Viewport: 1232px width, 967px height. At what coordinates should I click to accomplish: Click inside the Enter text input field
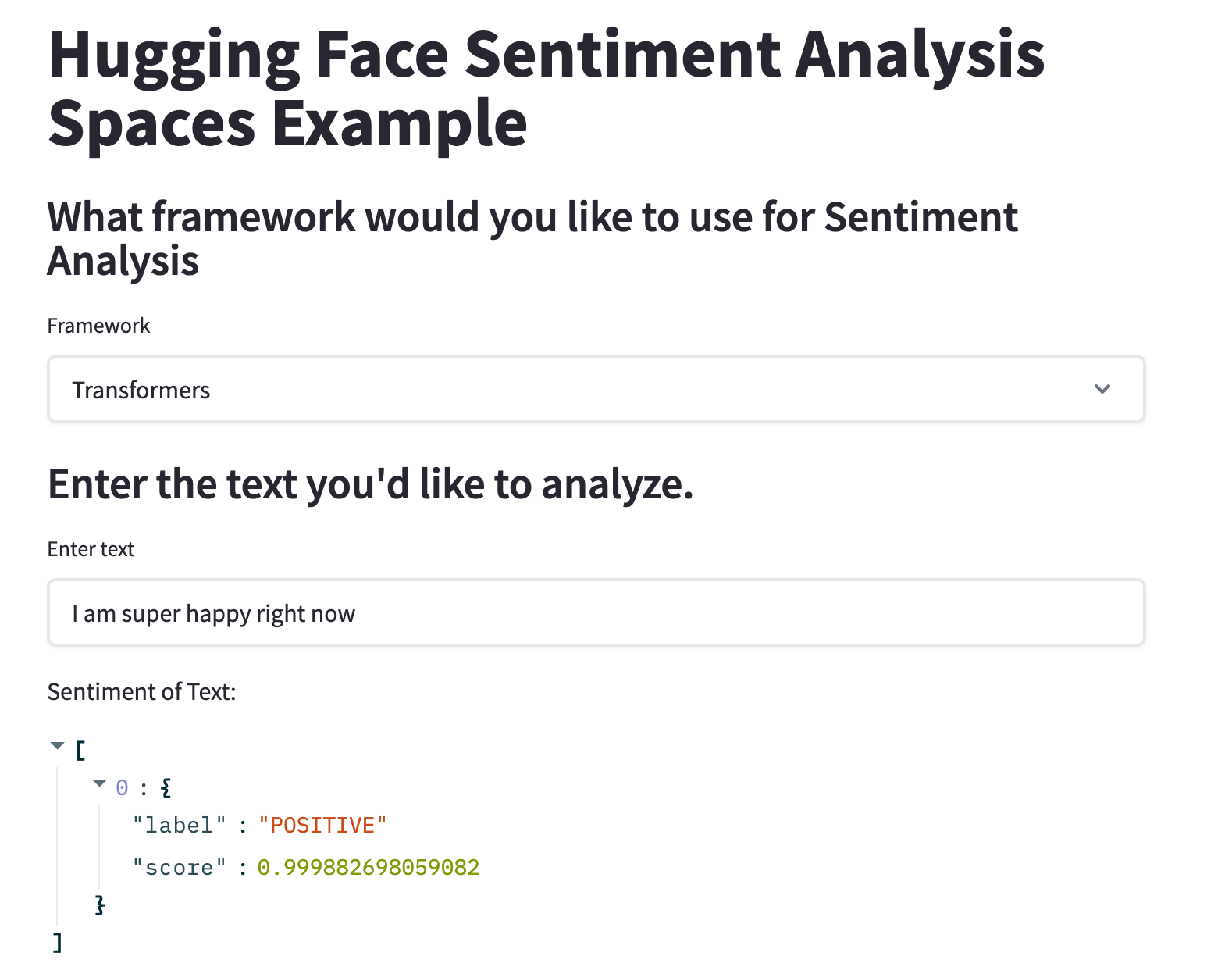tap(596, 613)
